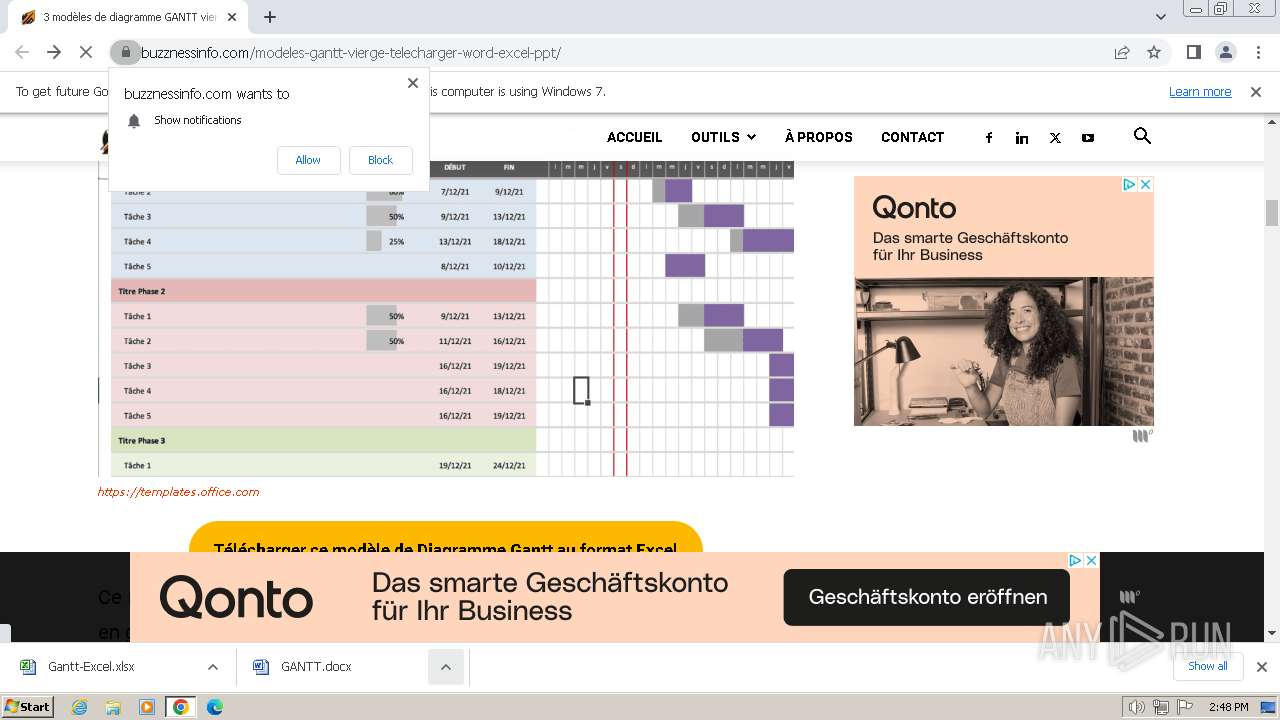Screen dimensions: 1280x720
Task: Bookmark this page with the star icon
Action: [1154, 52]
